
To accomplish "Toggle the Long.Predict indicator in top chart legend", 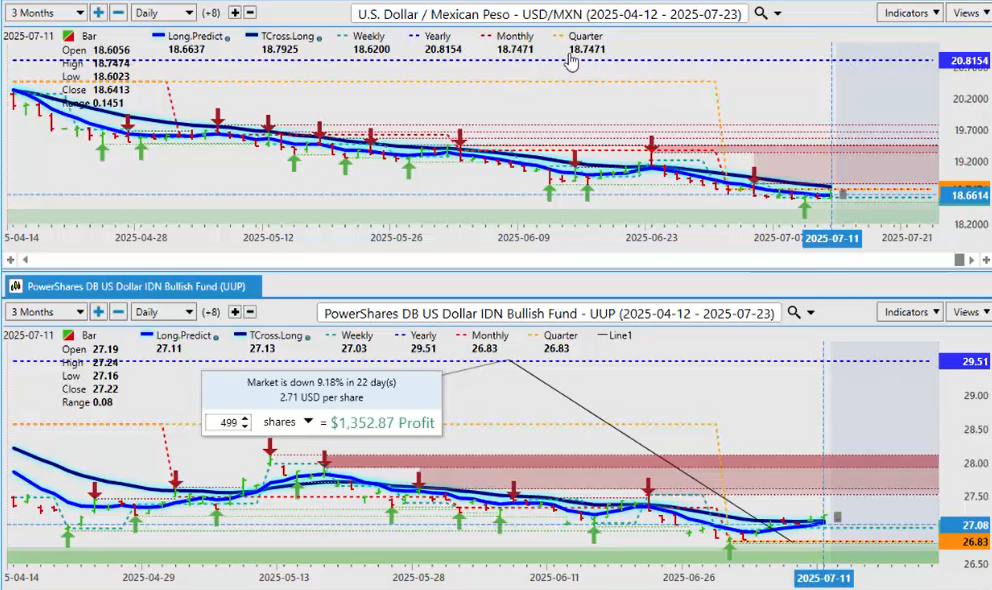I will click(186, 36).
